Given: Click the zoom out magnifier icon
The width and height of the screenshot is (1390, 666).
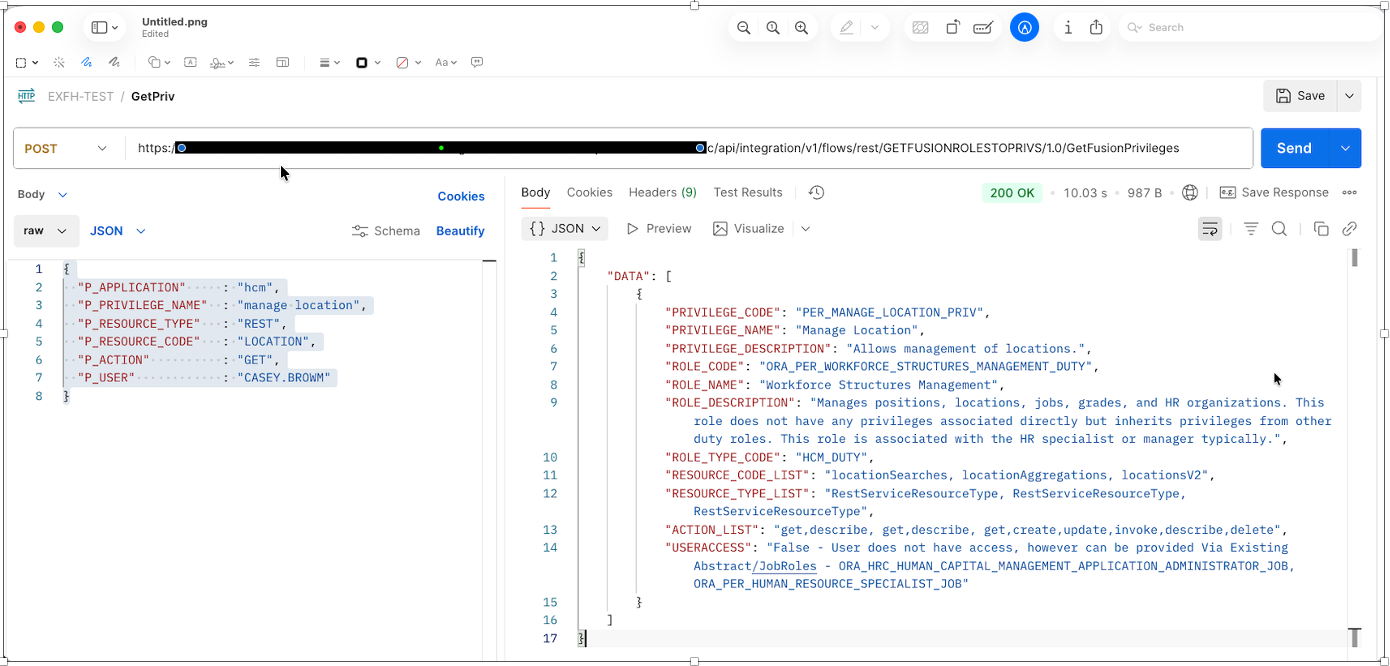Looking at the screenshot, I should (x=743, y=28).
